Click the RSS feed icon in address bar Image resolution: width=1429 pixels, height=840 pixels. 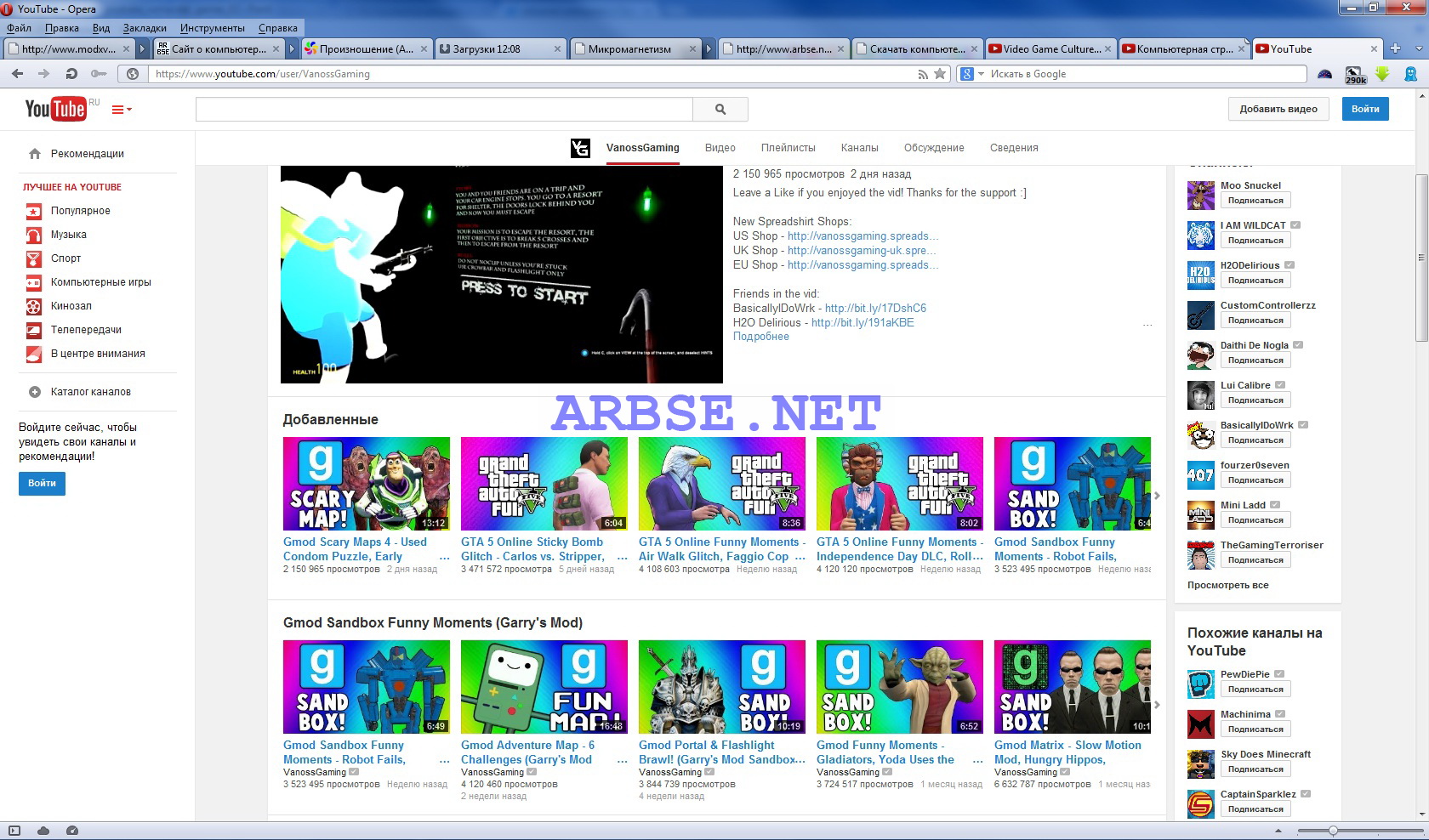click(922, 74)
